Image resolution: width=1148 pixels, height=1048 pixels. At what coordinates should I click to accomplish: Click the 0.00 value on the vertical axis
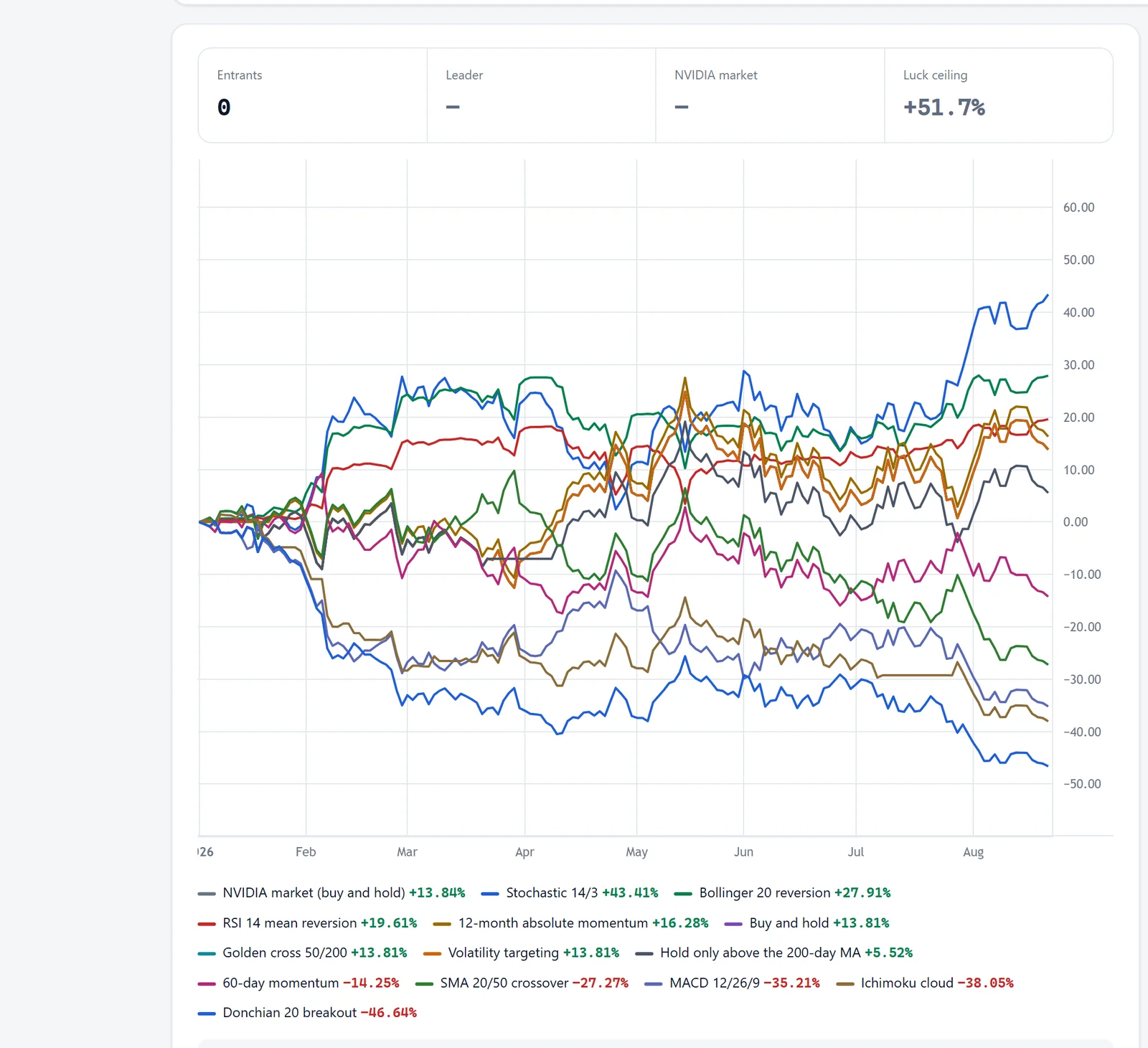[1076, 522]
